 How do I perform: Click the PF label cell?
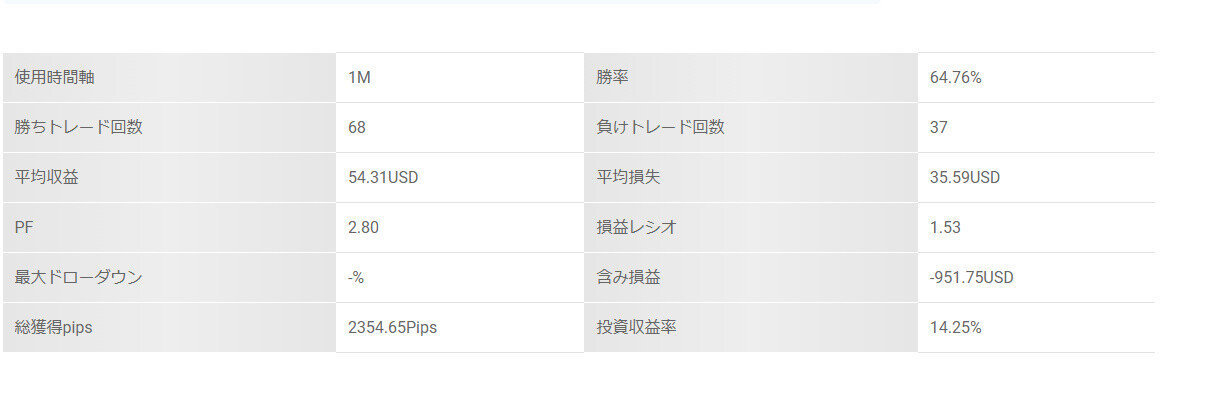(x=169, y=227)
